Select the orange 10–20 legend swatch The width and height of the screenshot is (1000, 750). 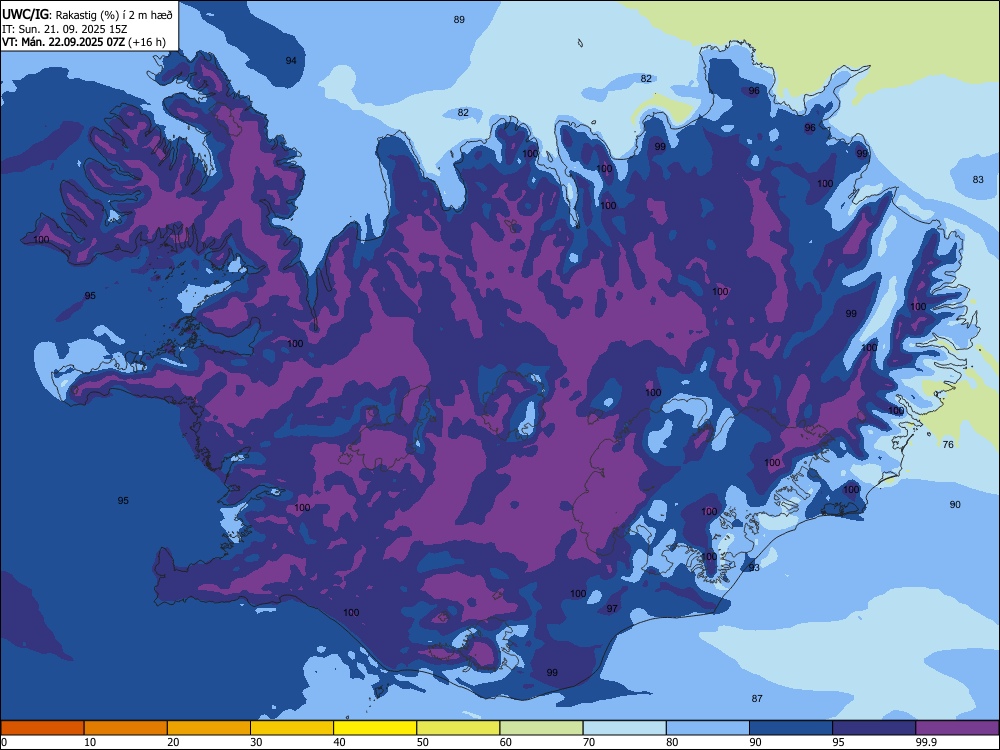[126, 728]
